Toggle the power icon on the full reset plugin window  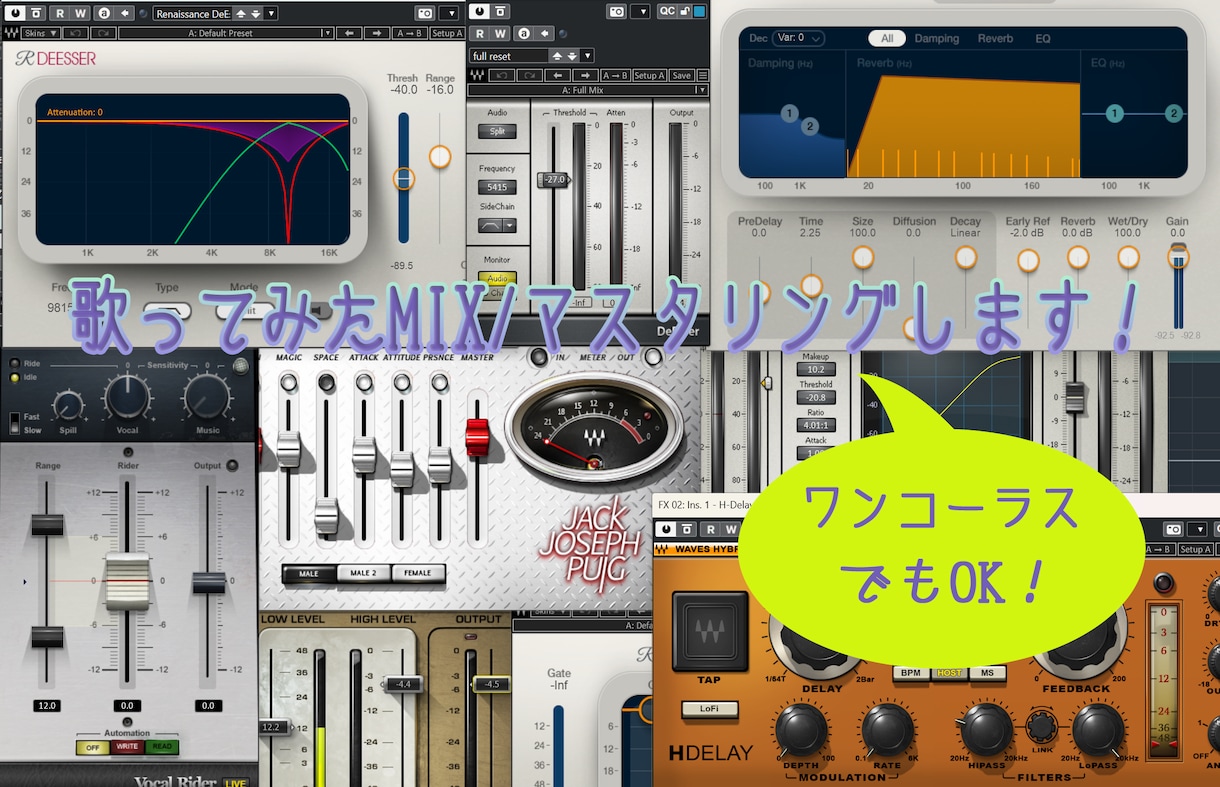[x=479, y=11]
